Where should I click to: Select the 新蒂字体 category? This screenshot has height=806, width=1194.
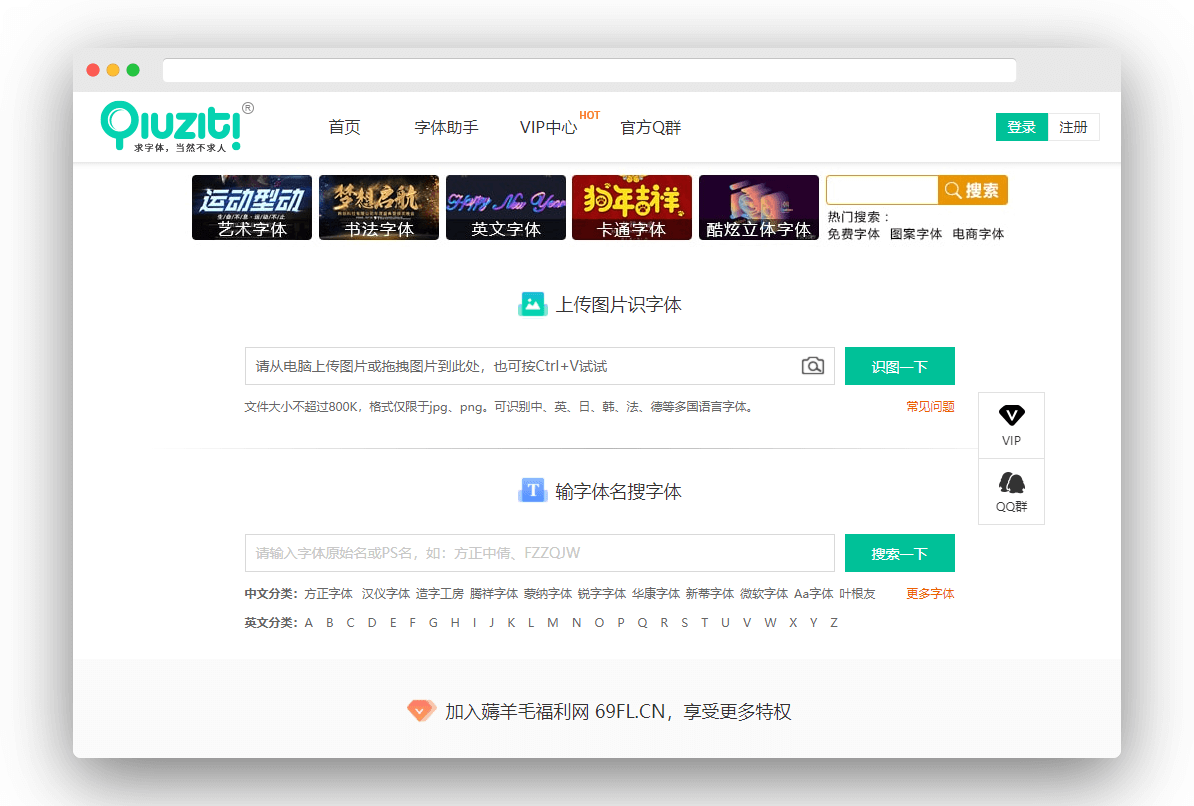710,593
